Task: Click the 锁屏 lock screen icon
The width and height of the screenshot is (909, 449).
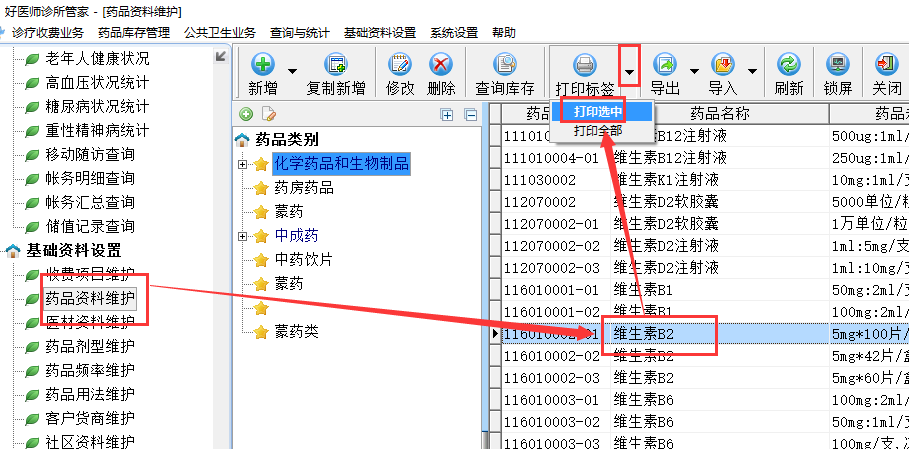Action: (x=838, y=63)
